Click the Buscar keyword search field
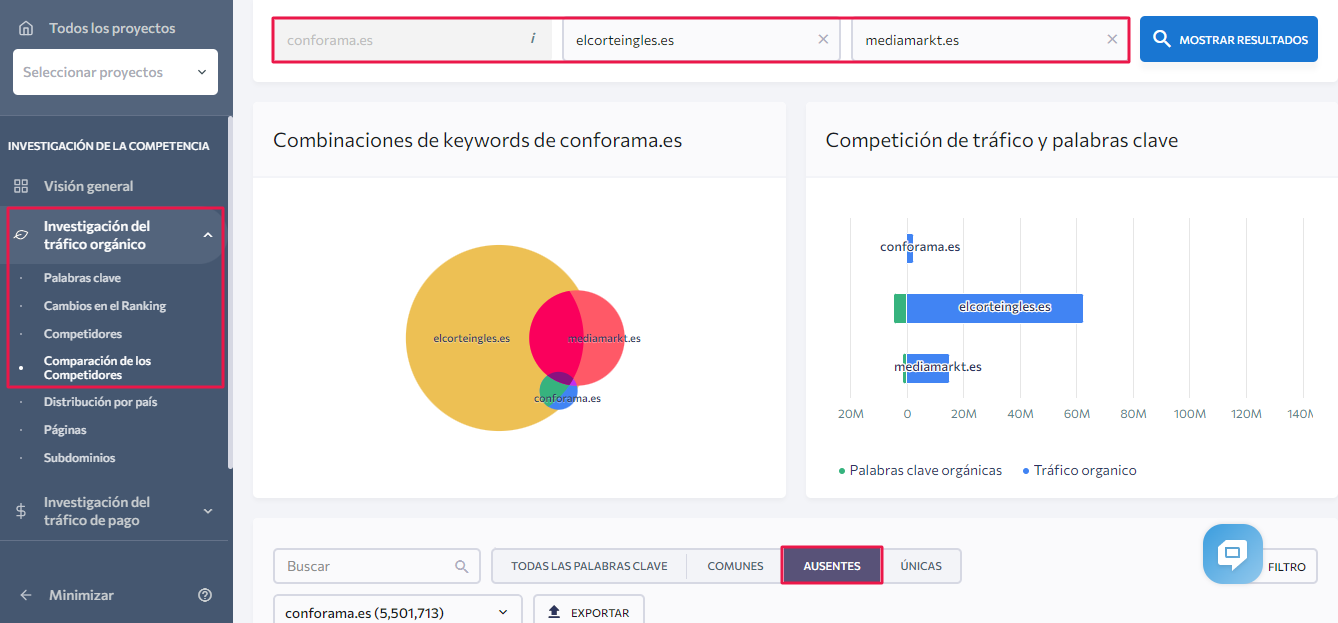Image resolution: width=1338 pixels, height=623 pixels. (x=377, y=566)
